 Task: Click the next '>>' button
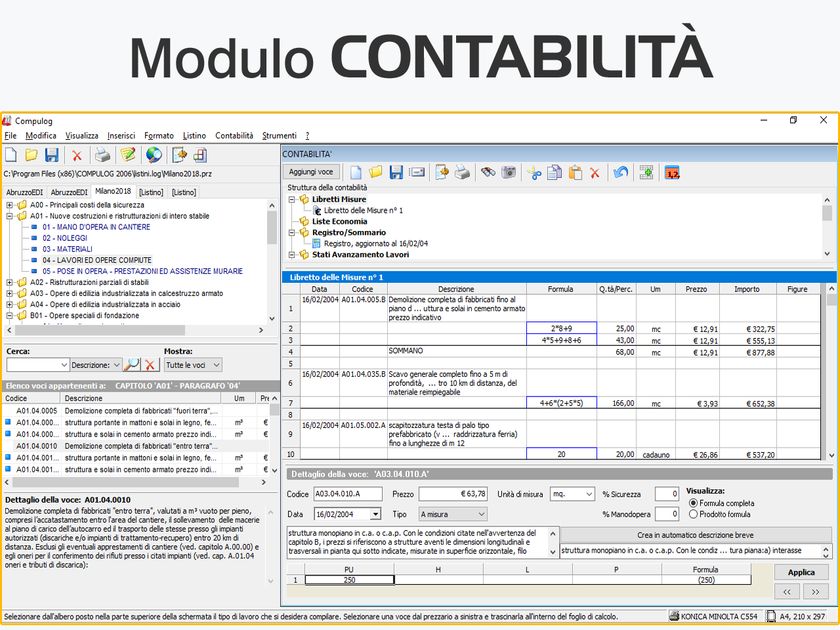tap(815, 591)
